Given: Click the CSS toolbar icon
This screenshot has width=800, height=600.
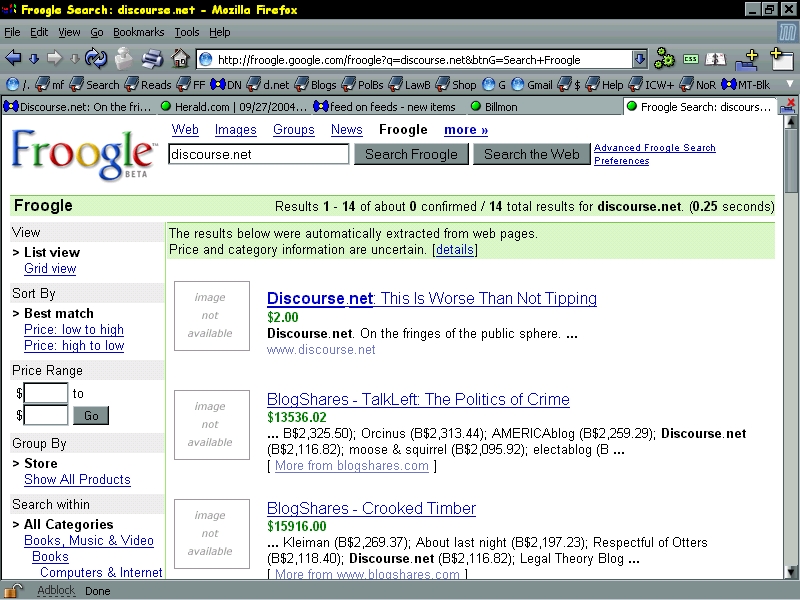Looking at the screenshot, I should [691, 59].
